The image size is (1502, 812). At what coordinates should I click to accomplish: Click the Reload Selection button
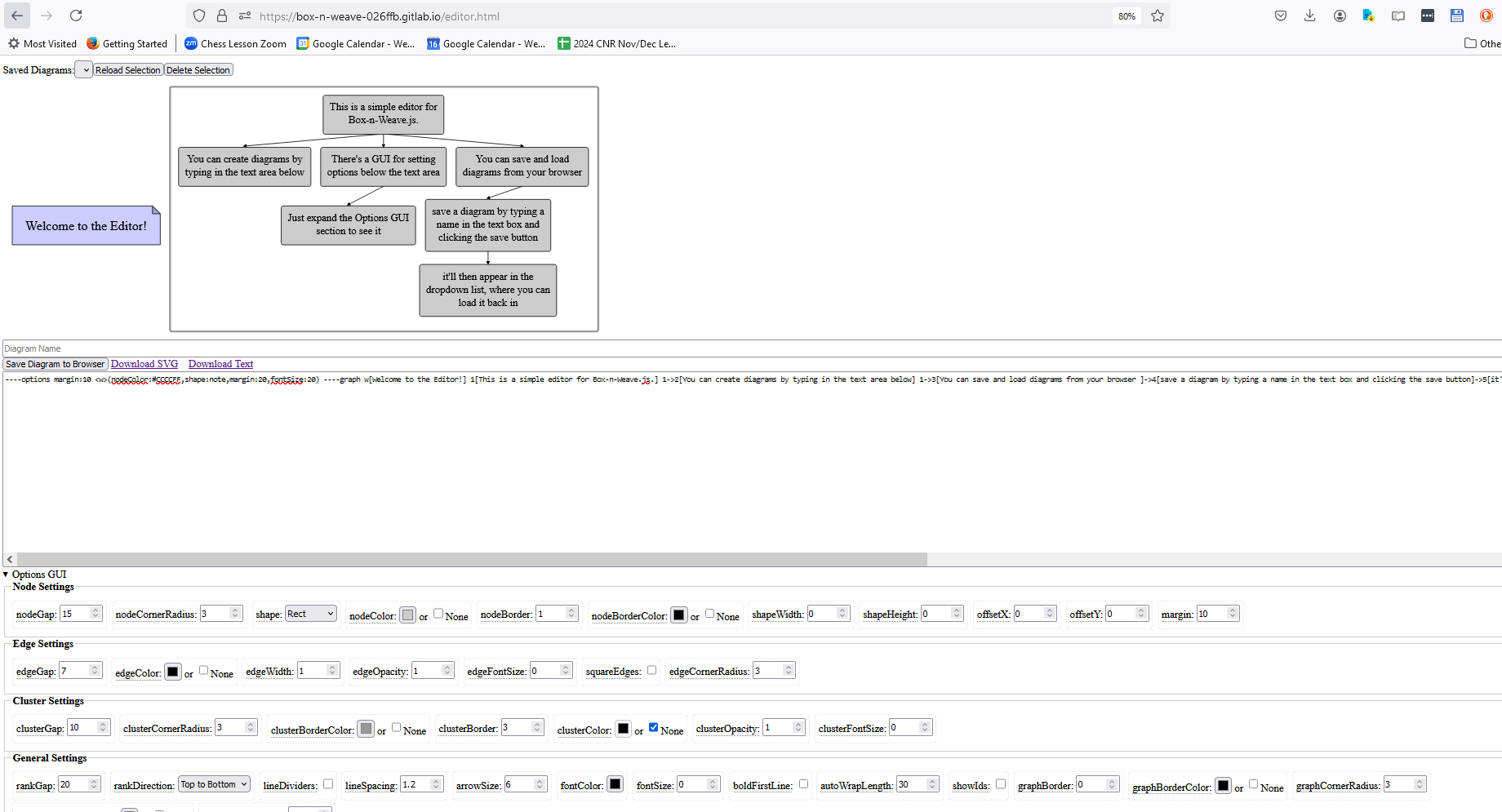pos(128,70)
